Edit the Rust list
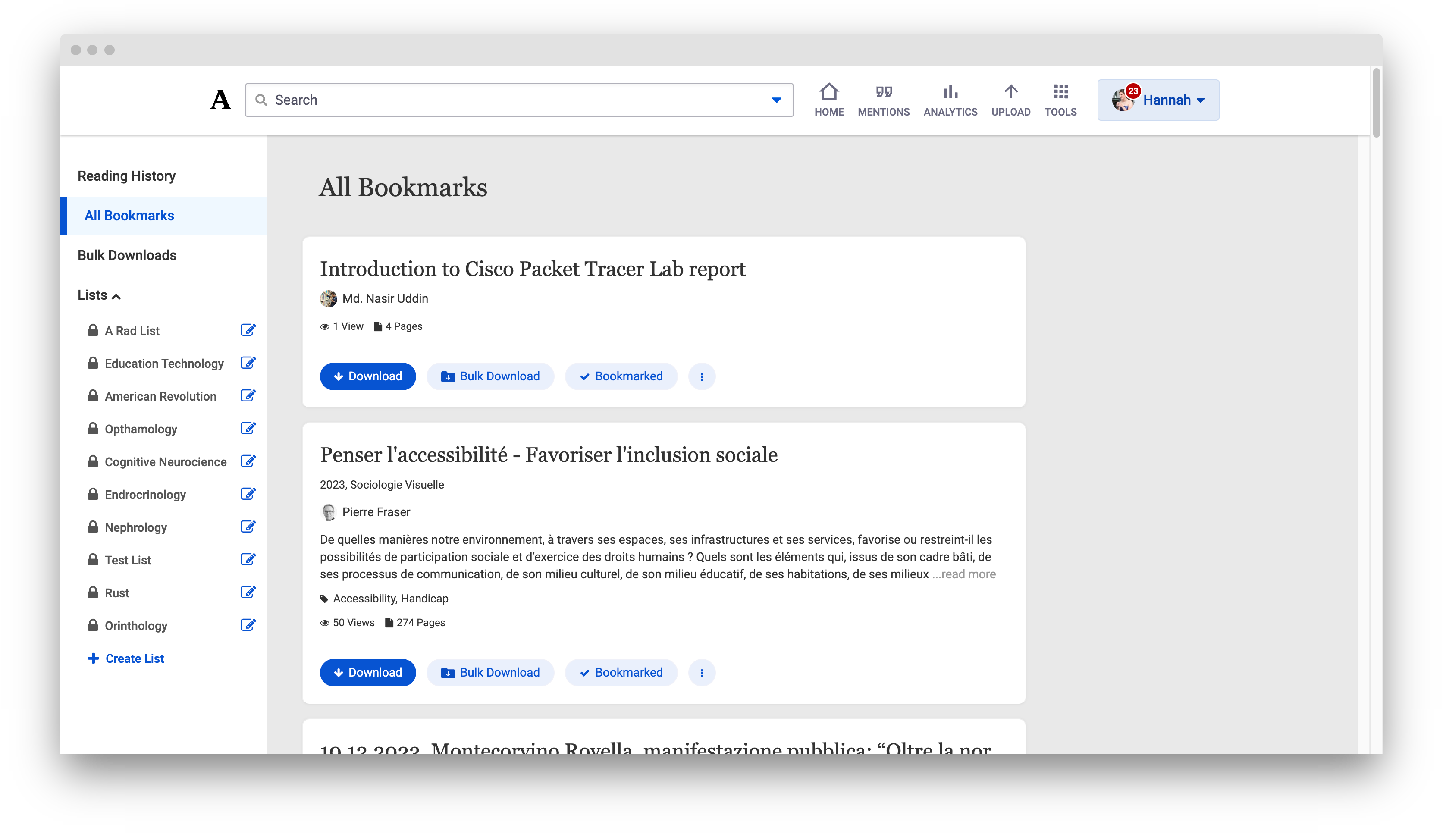This screenshot has width=1443, height=840. [x=248, y=592]
